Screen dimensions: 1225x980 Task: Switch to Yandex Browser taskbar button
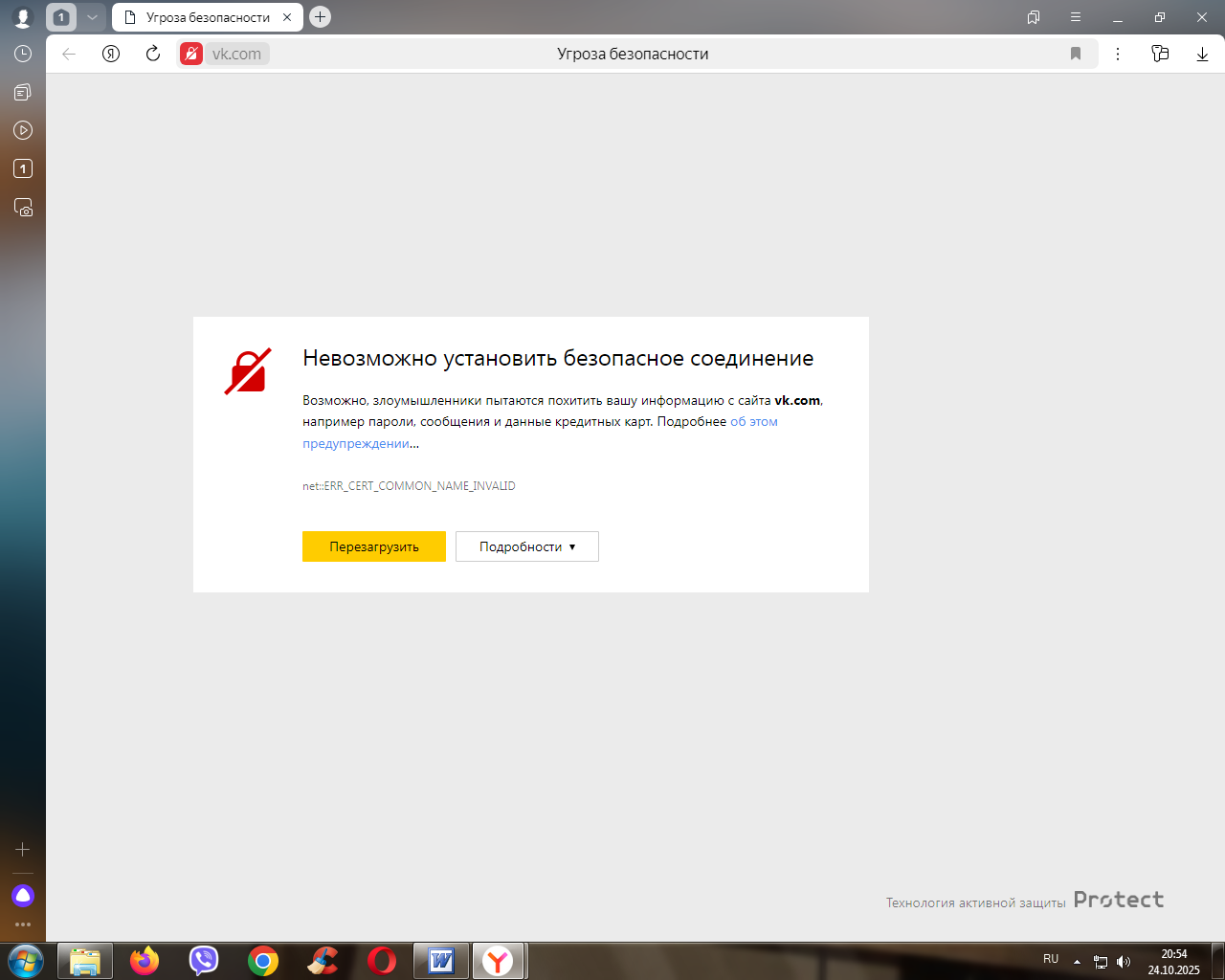pyautogui.click(x=499, y=961)
